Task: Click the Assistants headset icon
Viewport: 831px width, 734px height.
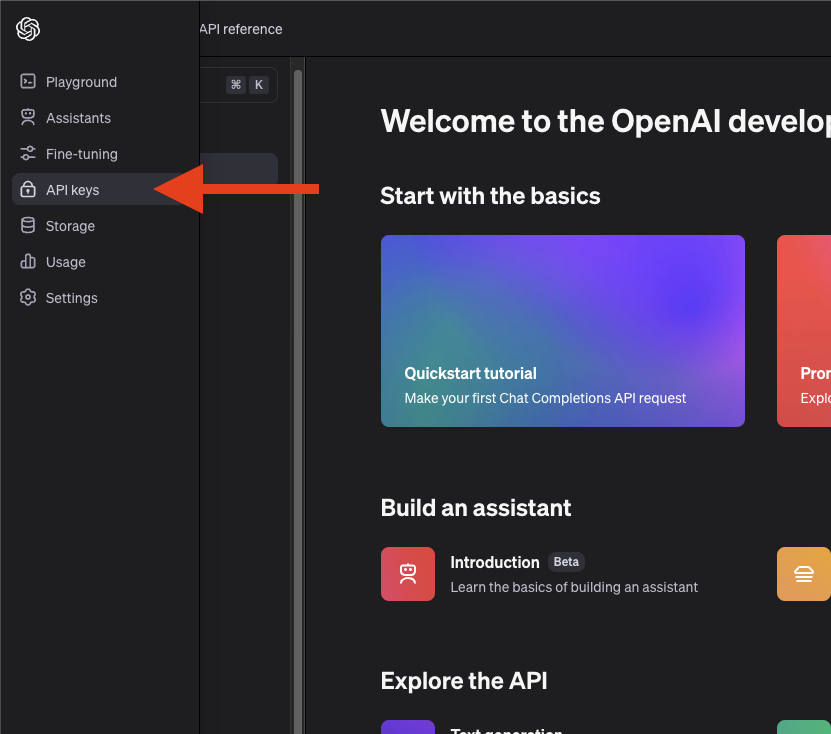Action: point(27,118)
